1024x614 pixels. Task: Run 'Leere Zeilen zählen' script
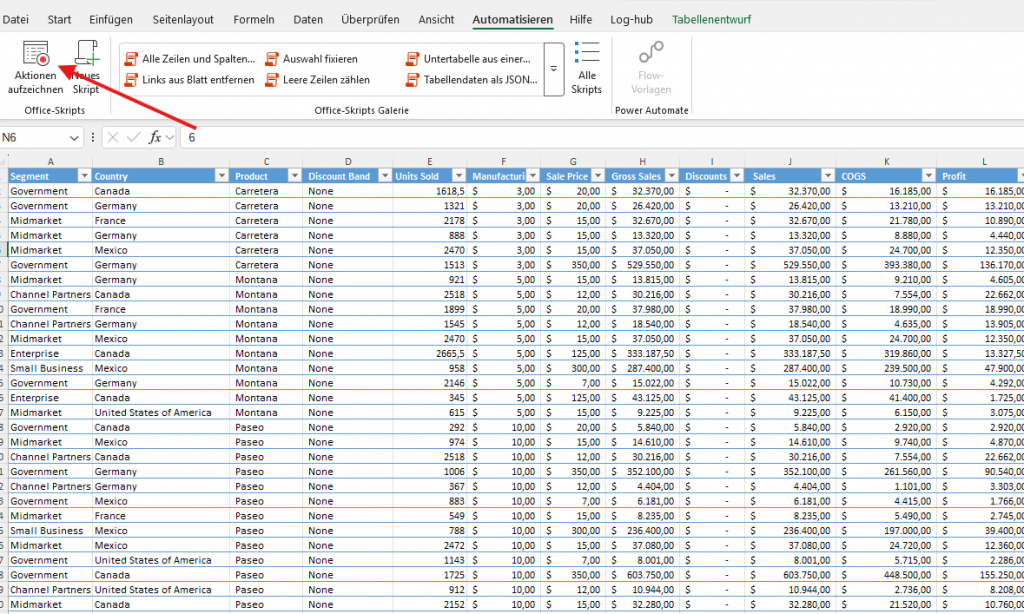(325, 80)
